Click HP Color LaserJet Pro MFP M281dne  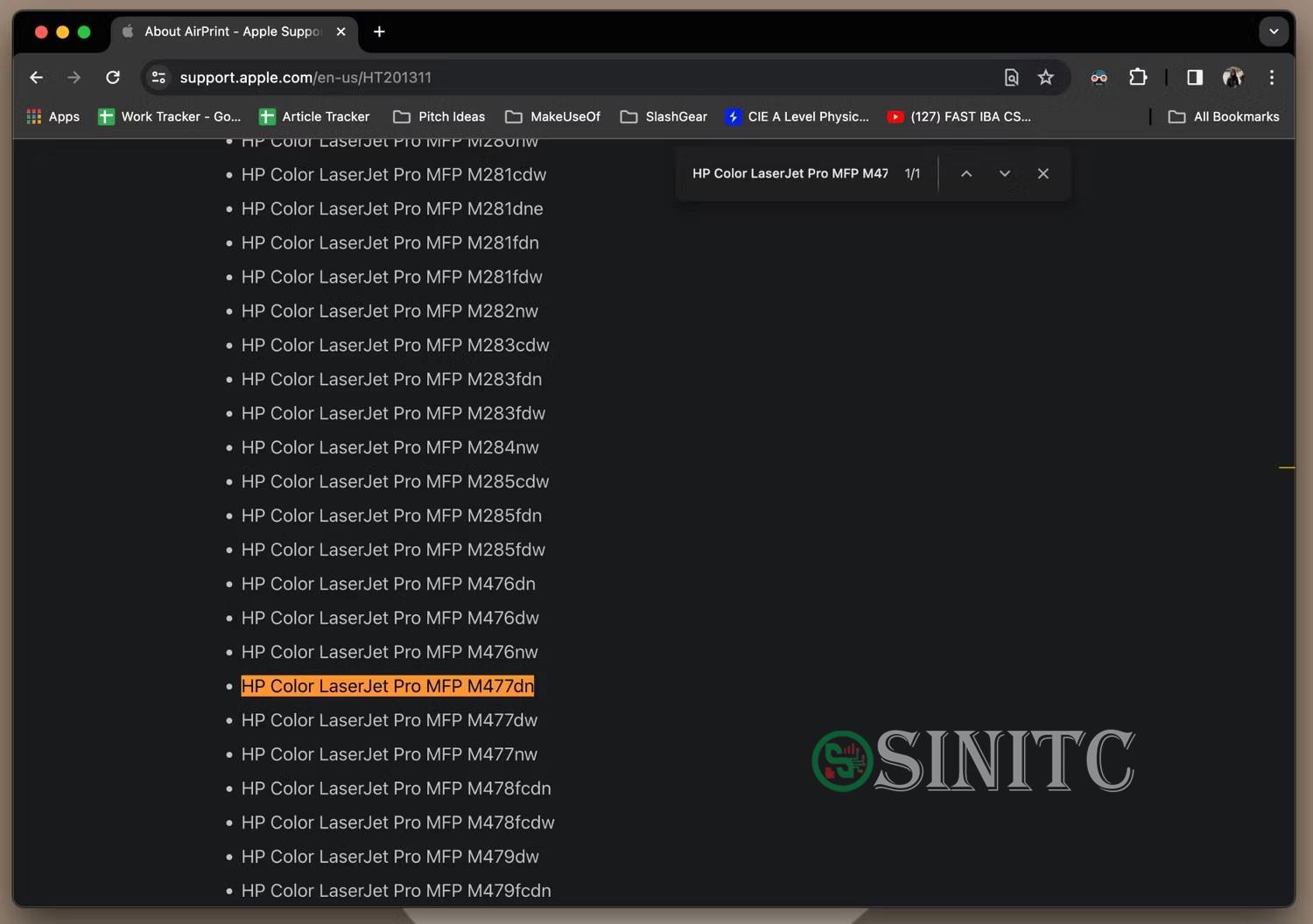[x=392, y=209]
